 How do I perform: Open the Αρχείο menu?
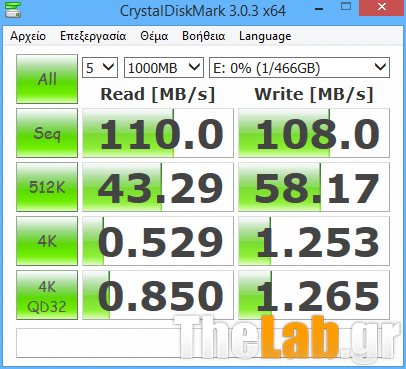(x=28, y=36)
